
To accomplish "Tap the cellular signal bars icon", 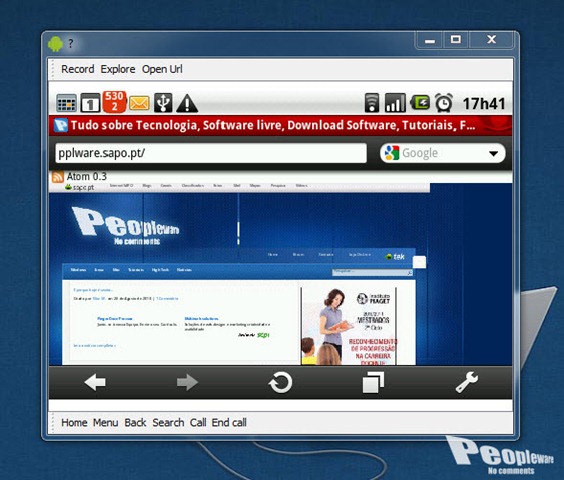I will (395, 103).
